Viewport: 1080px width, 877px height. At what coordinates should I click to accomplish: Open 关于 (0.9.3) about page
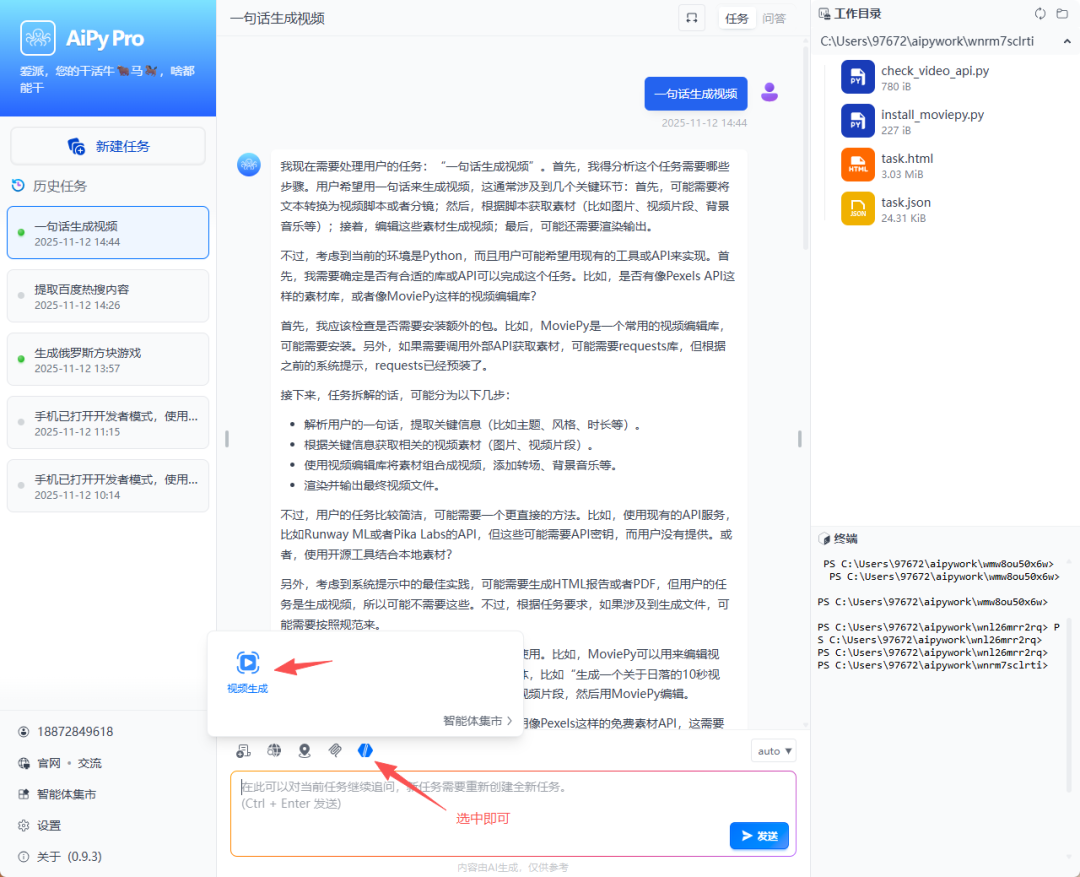[69, 856]
